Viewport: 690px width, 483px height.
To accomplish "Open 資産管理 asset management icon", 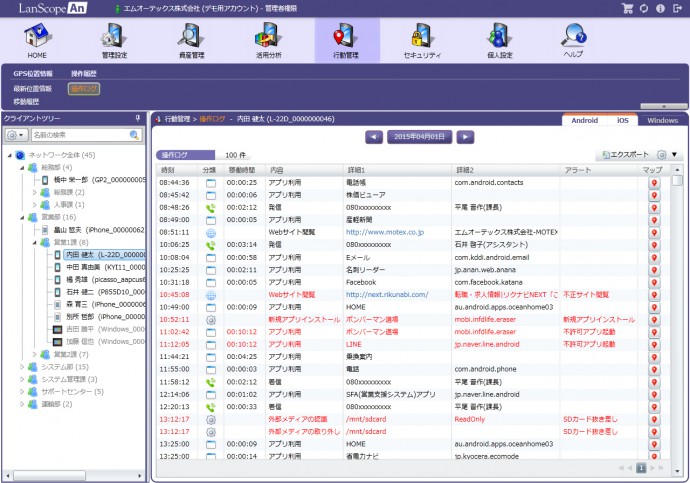I will pyautogui.click(x=191, y=40).
